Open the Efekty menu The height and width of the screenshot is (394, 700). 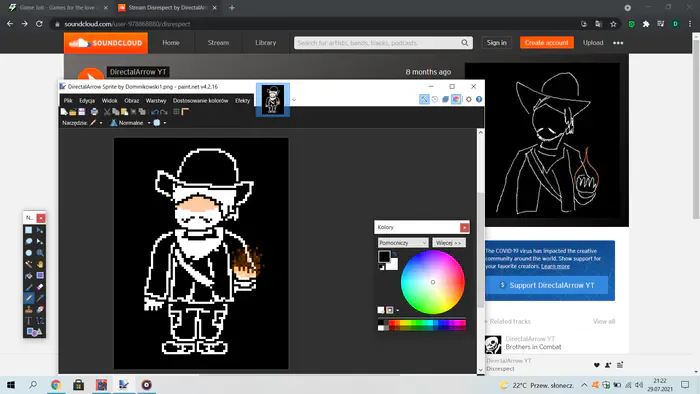tap(242, 100)
